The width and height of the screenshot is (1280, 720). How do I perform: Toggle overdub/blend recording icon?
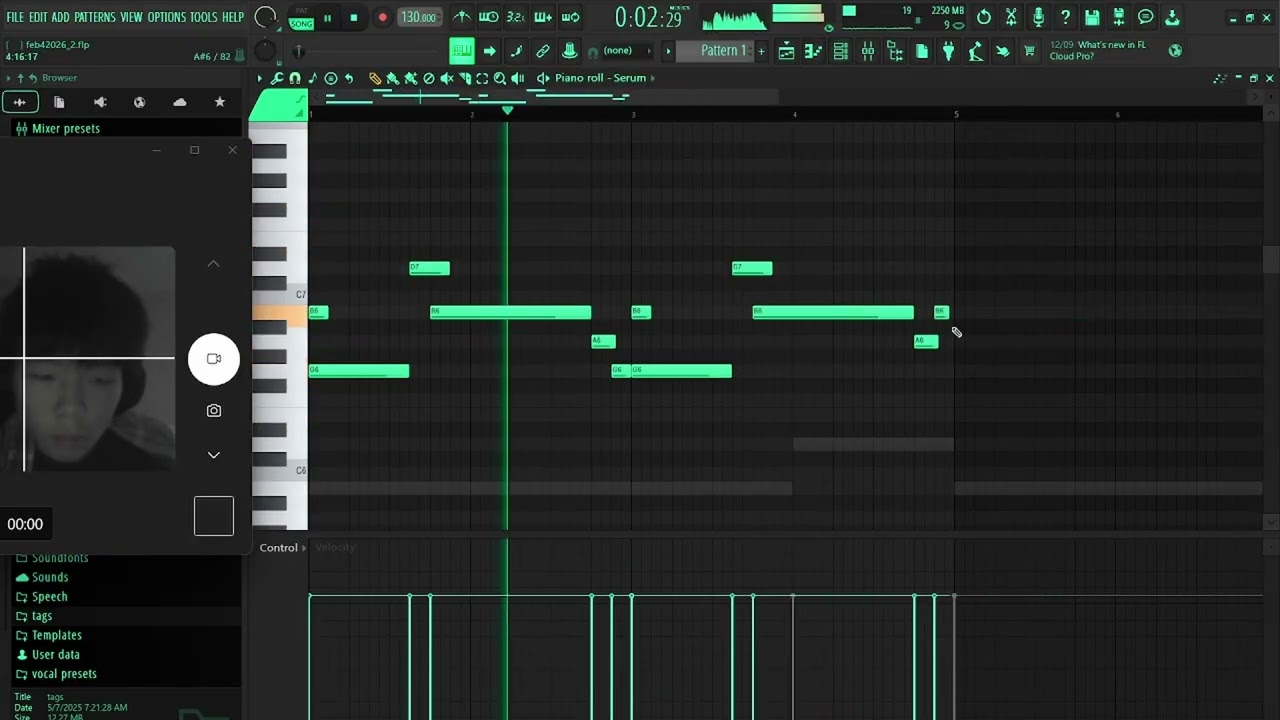tap(543, 17)
